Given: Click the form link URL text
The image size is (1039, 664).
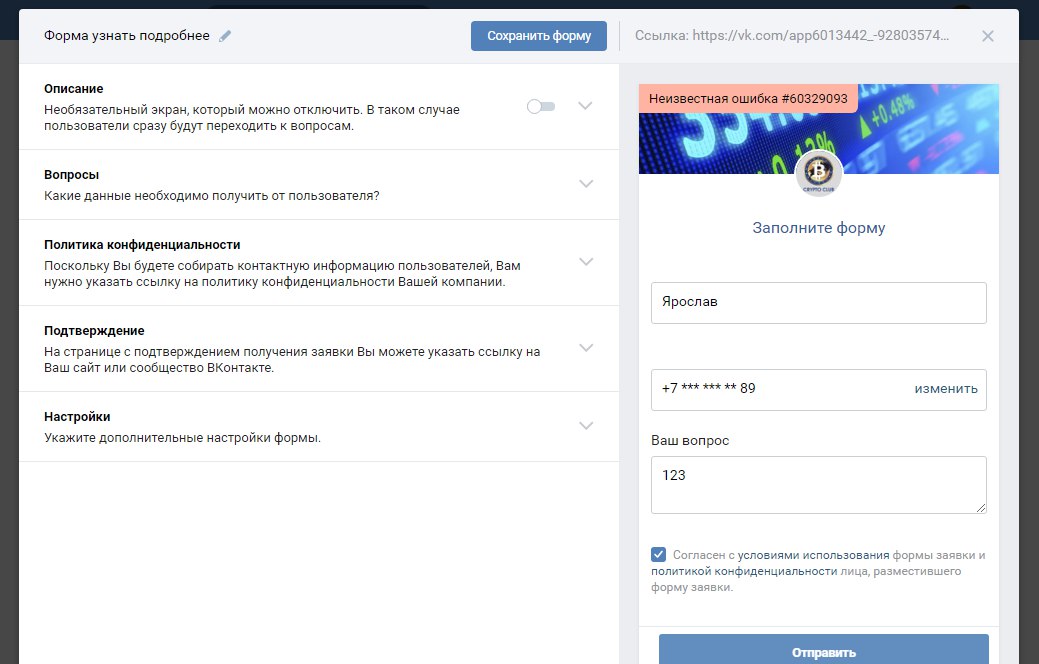Looking at the screenshot, I should 792,36.
